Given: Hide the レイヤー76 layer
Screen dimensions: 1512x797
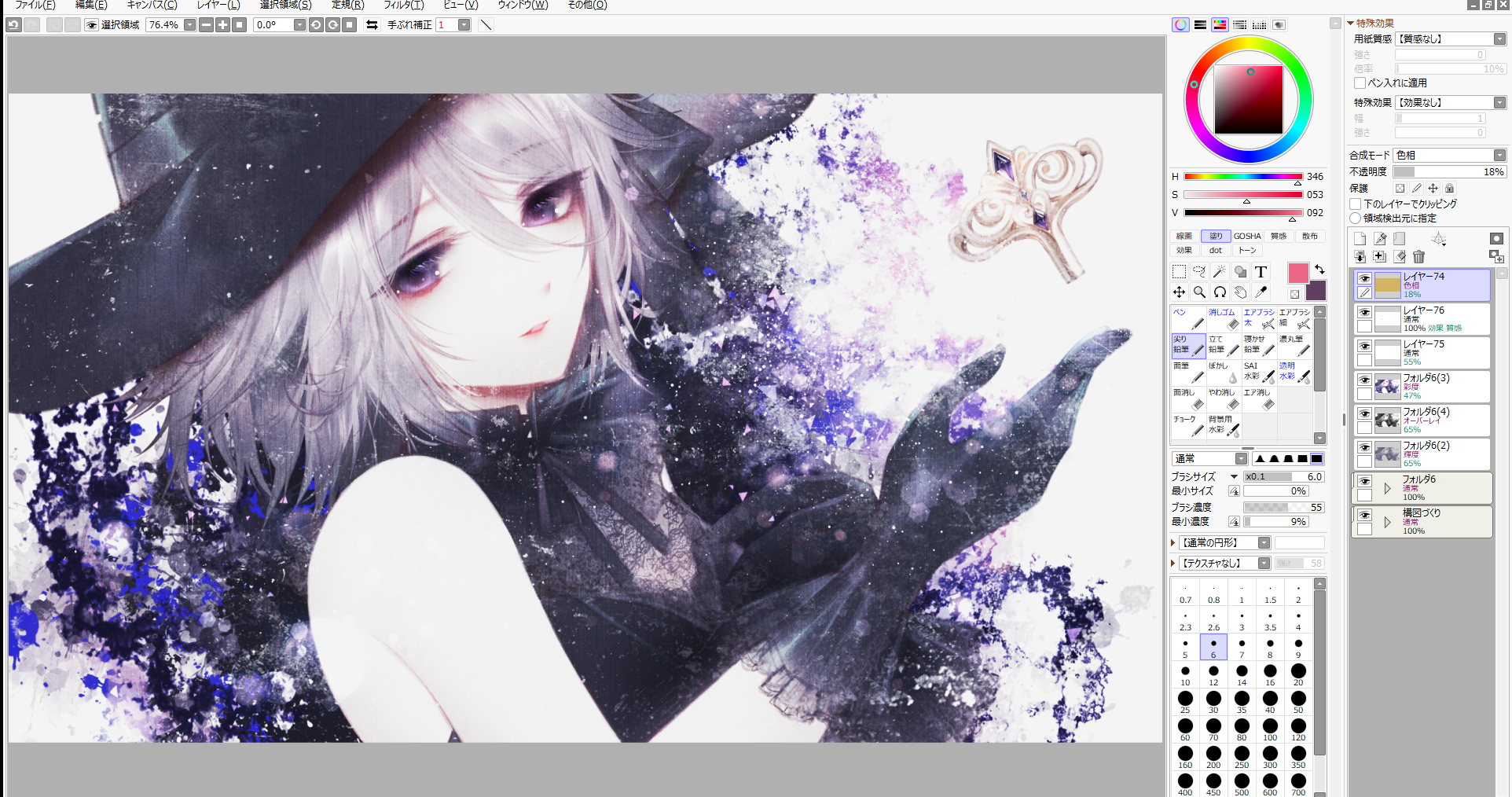Looking at the screenshot, I should click(x=1365, y=313).
